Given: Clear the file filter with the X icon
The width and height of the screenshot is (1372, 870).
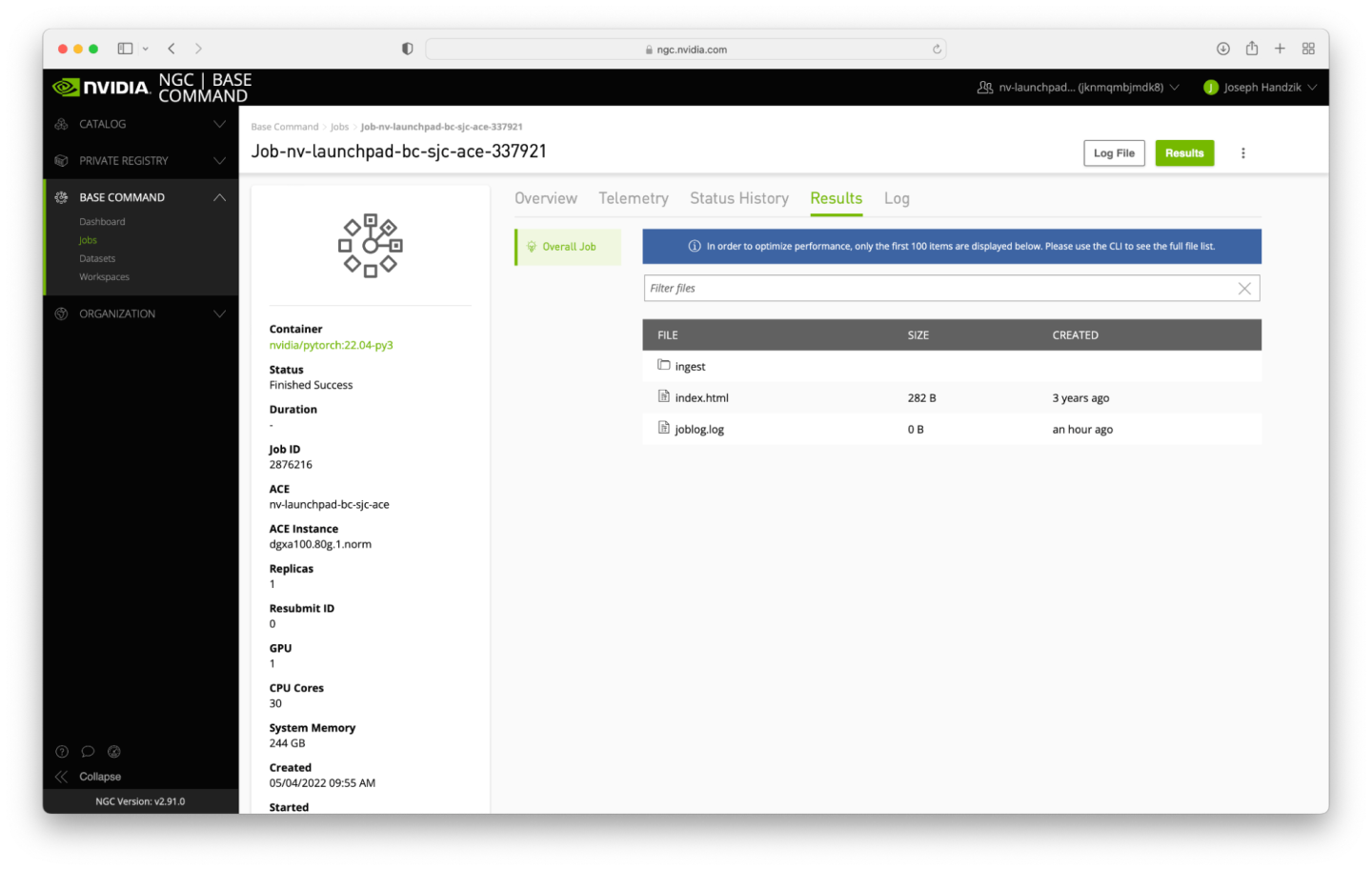Looking at the screenshot, I should (x=1243, y=289).
